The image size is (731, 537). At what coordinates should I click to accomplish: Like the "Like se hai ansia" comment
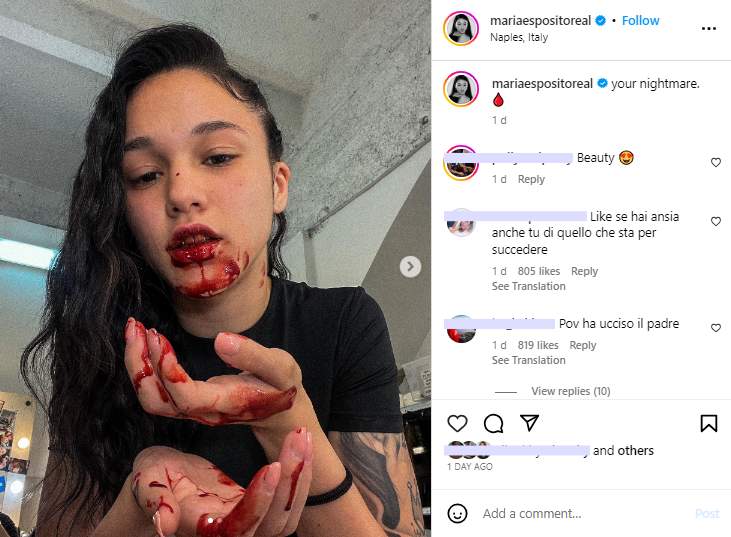(x=715, y=221)
